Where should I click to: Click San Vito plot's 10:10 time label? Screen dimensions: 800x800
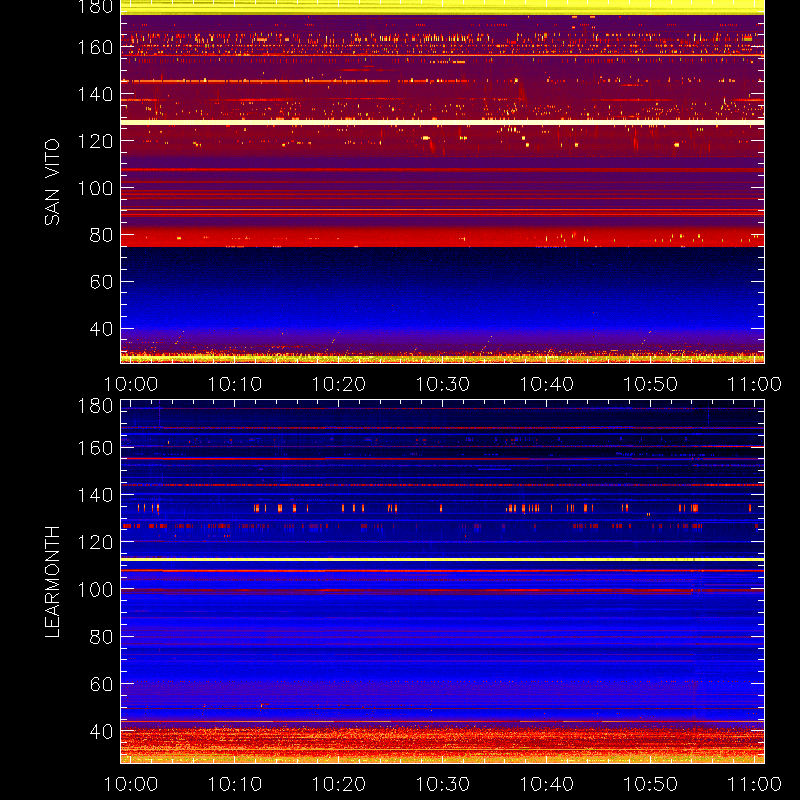(x=235, y=384)
